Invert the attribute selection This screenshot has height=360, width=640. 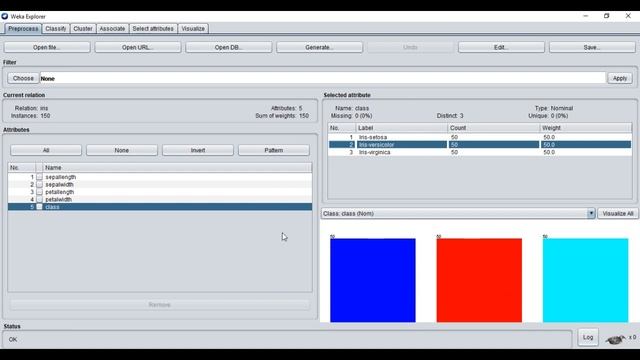(198, 150)
